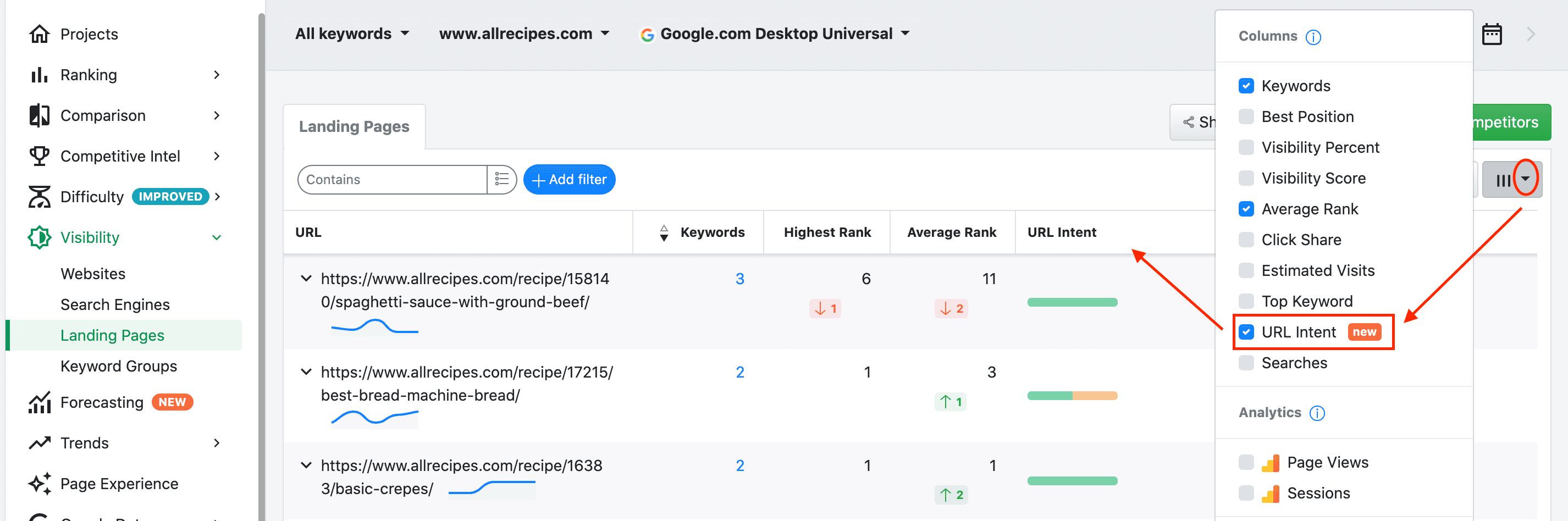The height and width of the screenshot is (521, 1568).
Task: Select the Landing Pages tab
Action: click(354, 126)
